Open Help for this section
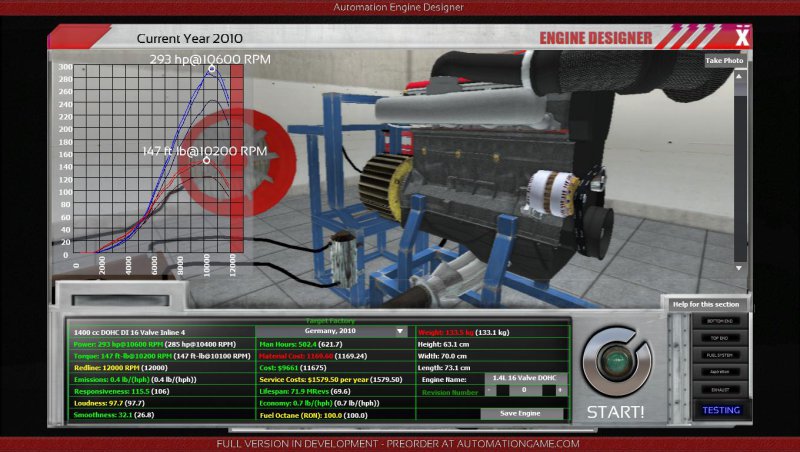Screen dimensions: 800x452 pos(707,304)
